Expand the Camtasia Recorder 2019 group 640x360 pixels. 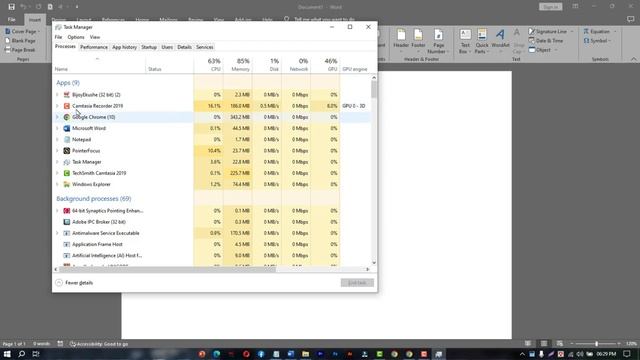pyautogui.click(x=57, y=106)
